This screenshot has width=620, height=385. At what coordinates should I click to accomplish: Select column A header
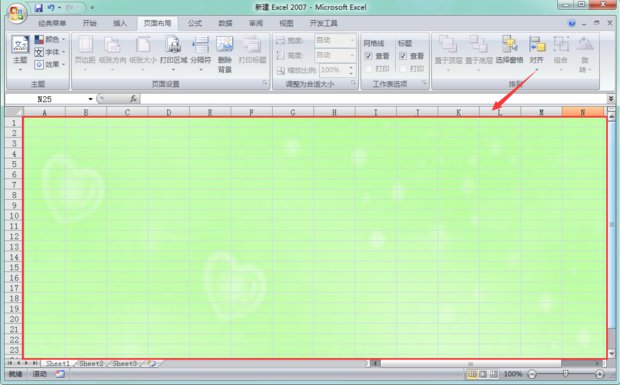pyautogui.click(x=44, y=112)
